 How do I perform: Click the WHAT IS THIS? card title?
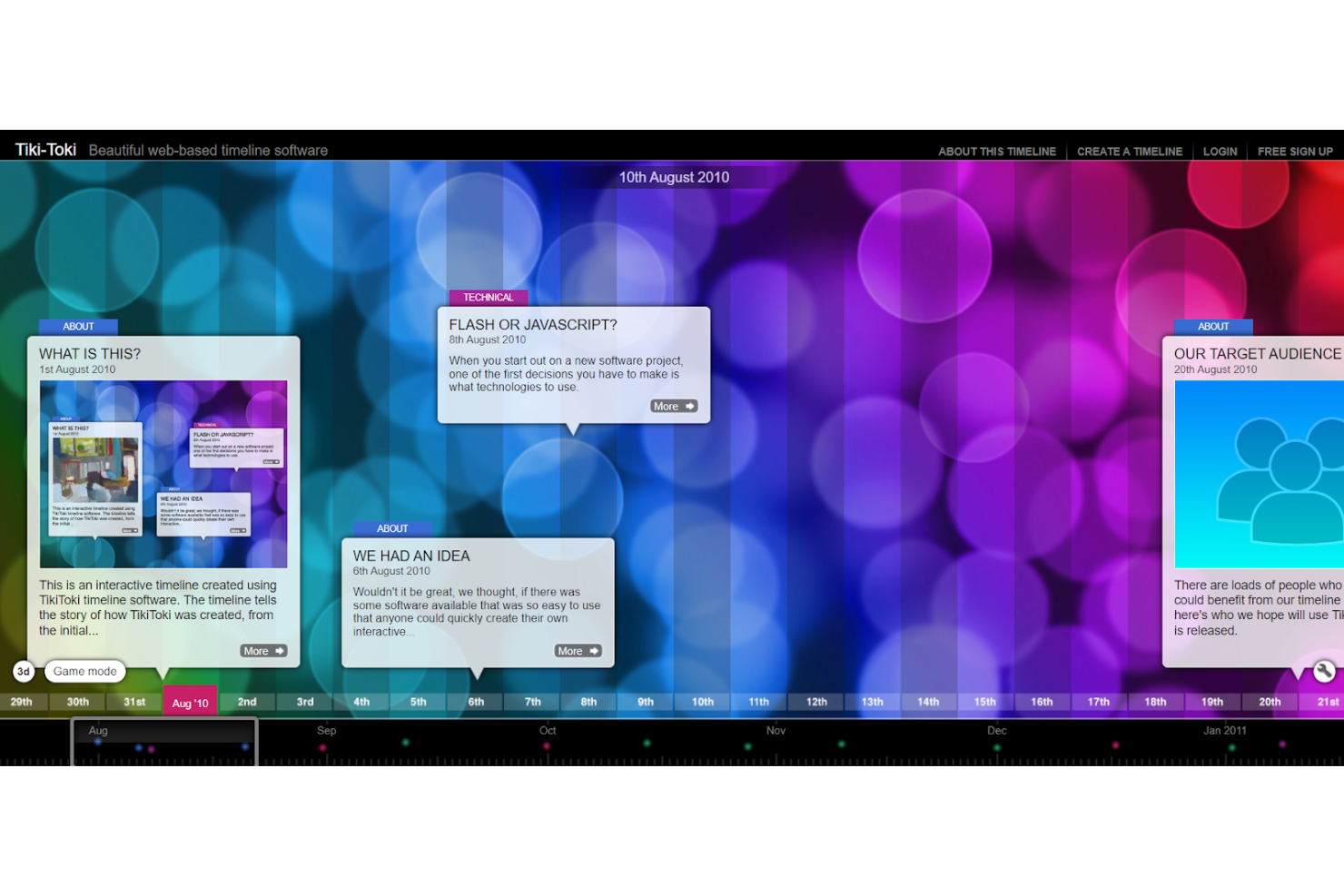[x=90, y=354]
